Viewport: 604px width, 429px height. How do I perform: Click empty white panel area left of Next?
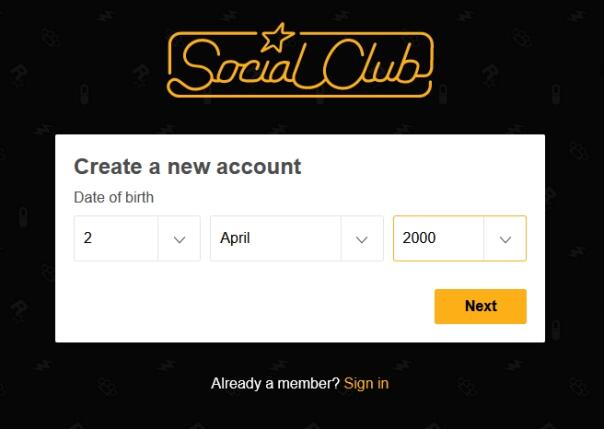click(250, 306)
